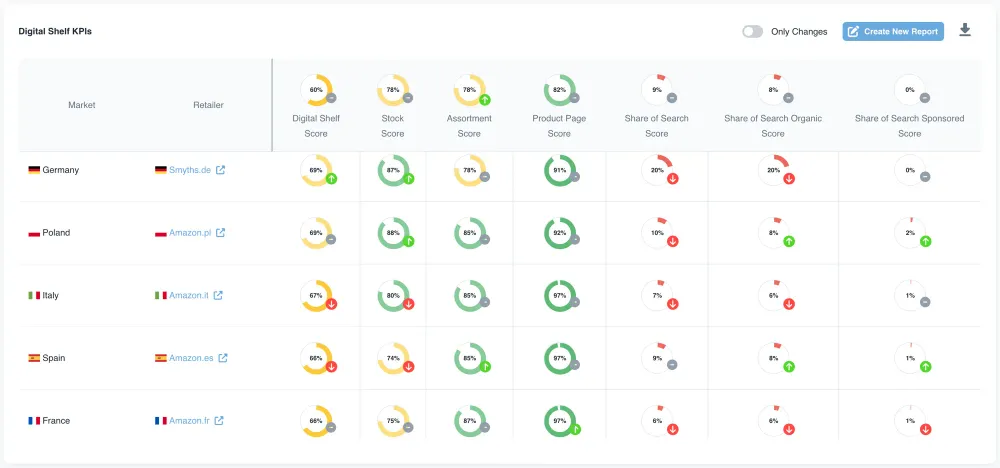
Task: Select the Italy market cell
Action: pos(43,295)
